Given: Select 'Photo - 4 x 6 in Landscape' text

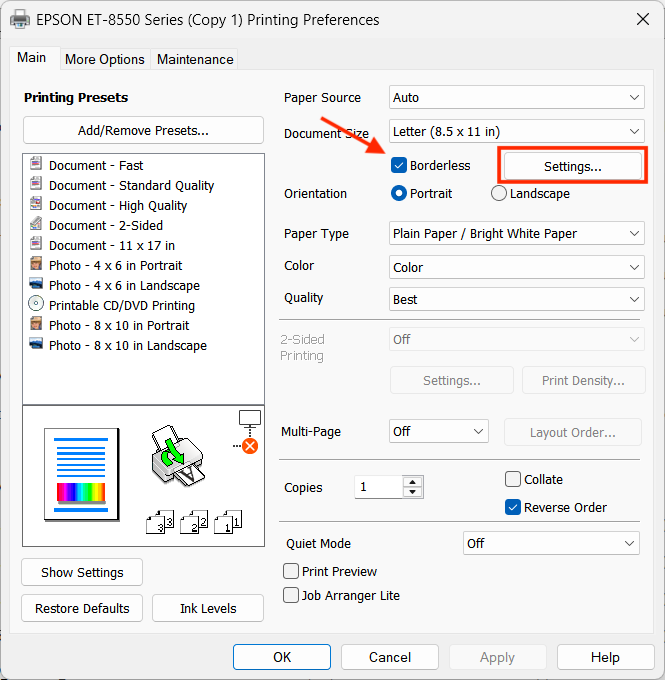Looking at the screenshot, I should pos(124,285).
